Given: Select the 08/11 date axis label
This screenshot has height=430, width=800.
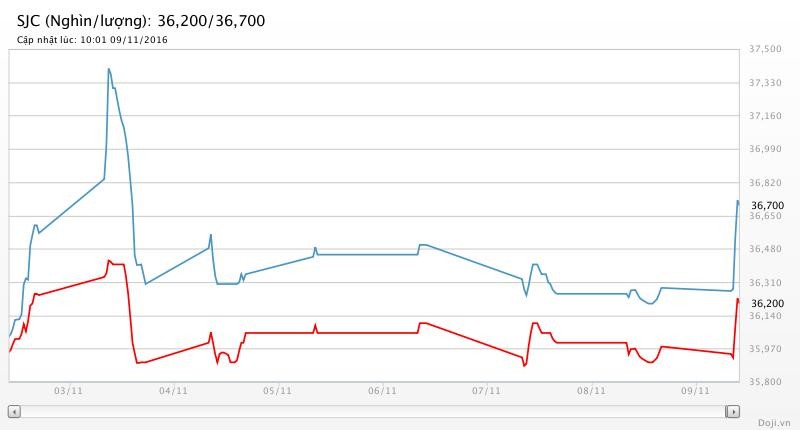Looking at the screenshot, I should tap(590, 392).
